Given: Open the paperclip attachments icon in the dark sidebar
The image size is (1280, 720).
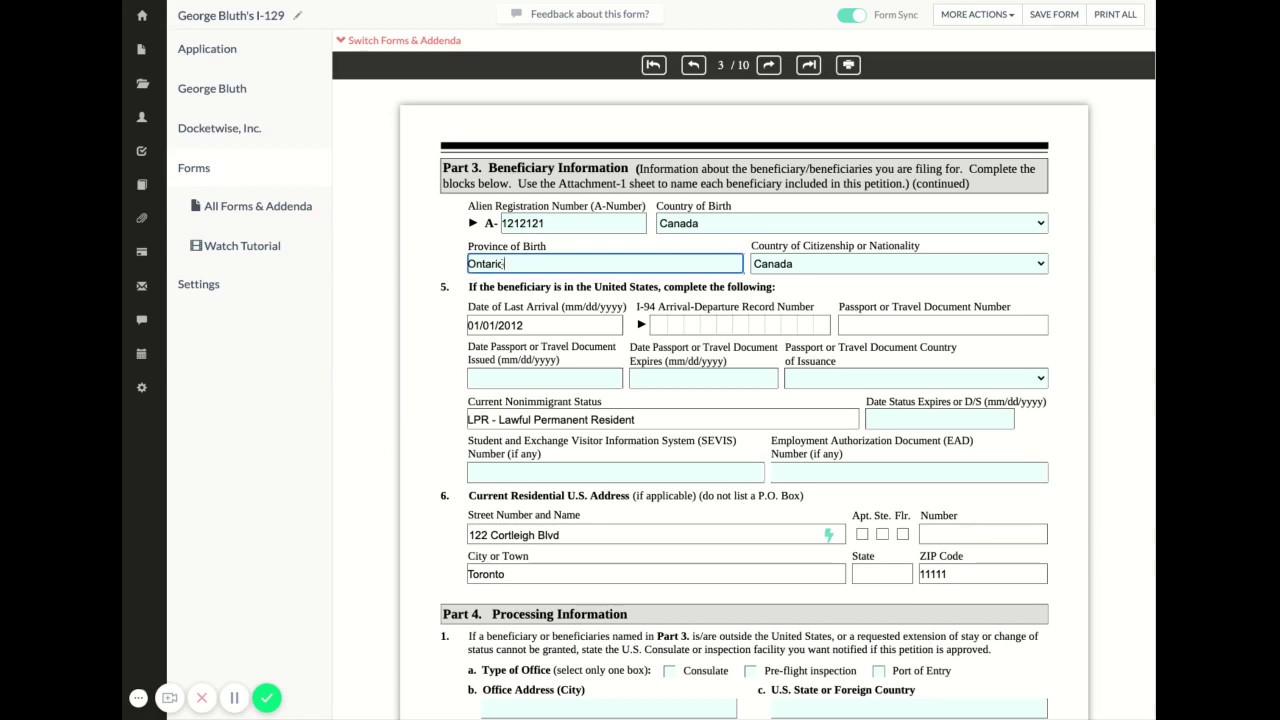Looking at the screenshot, I should tap(142, 218).
